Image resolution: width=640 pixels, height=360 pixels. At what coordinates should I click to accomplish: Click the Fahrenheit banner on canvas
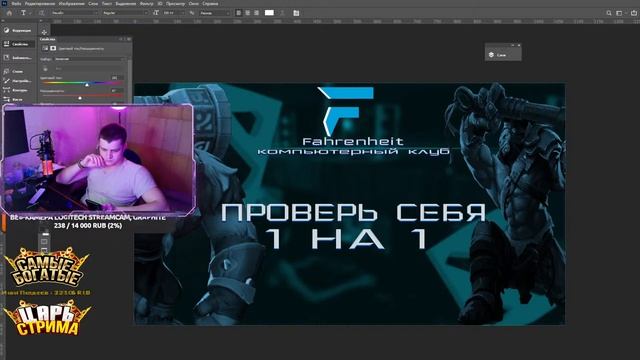(349, 204)
